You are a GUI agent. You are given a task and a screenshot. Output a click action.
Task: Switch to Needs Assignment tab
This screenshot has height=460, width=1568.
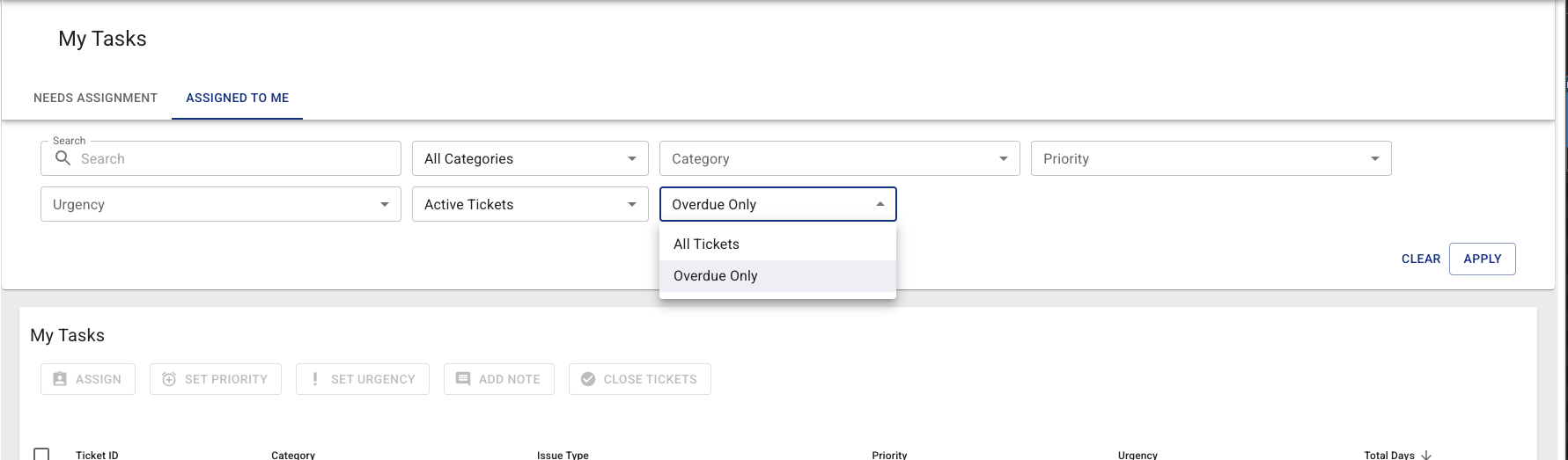coord(95,98)
